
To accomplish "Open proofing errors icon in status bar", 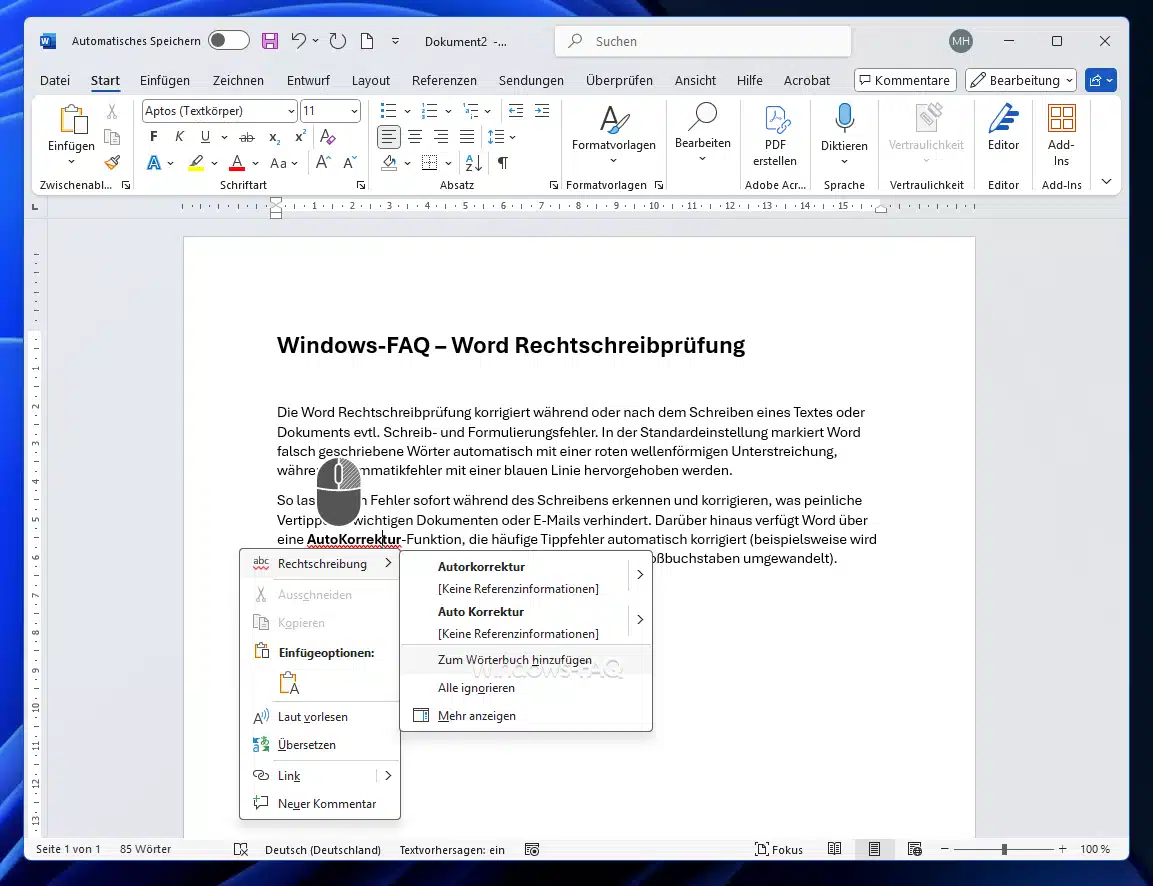I will pos(240,849).
